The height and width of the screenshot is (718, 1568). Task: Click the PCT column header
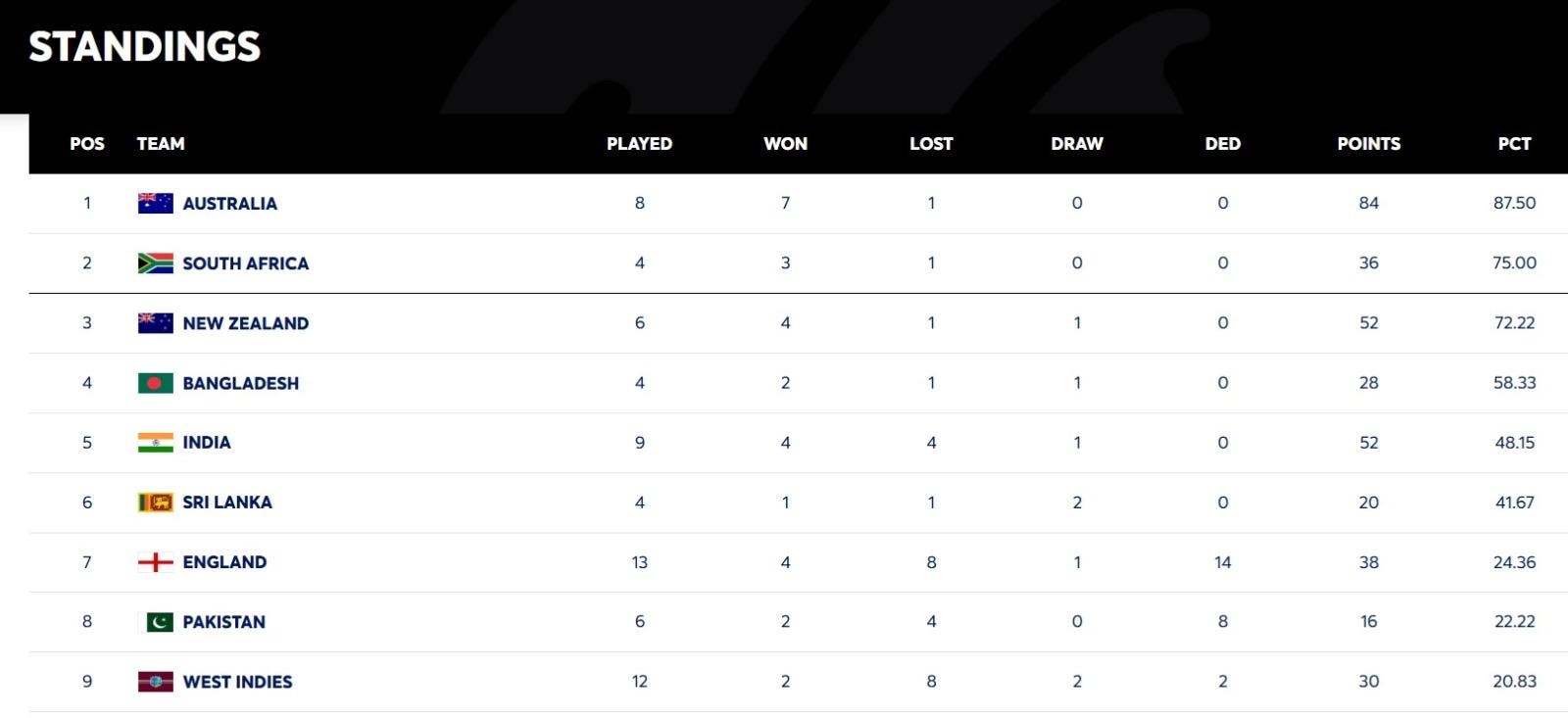click(1514, 144)
